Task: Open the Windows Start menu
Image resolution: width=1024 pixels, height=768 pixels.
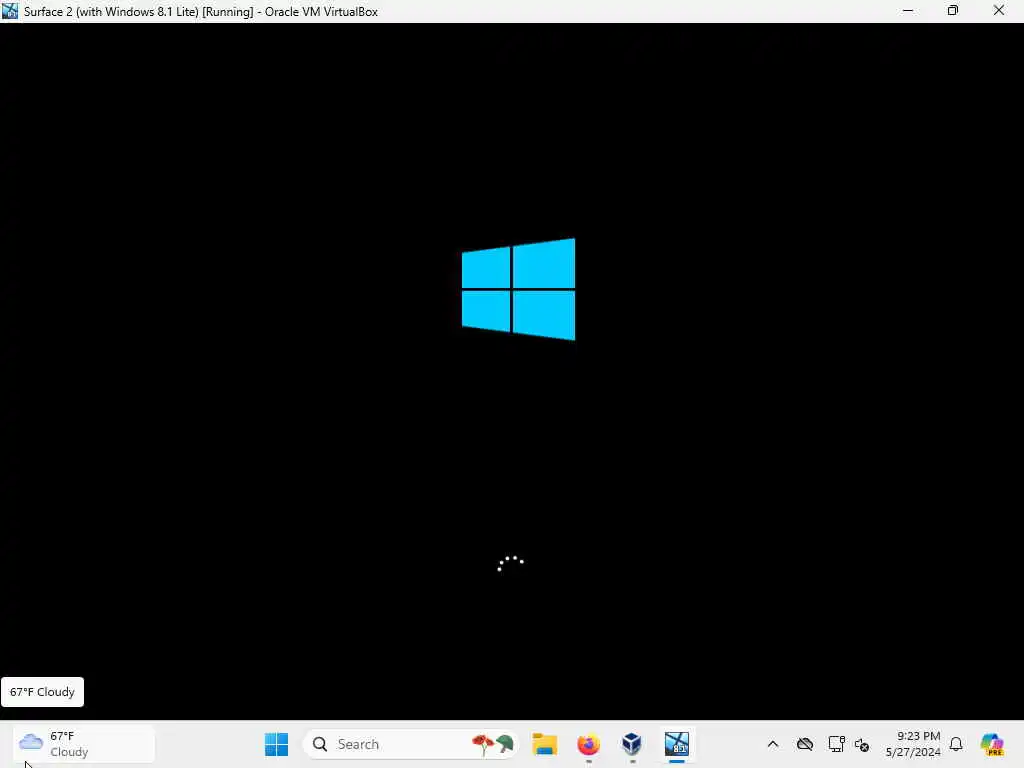Action: (x=276, y=744)
